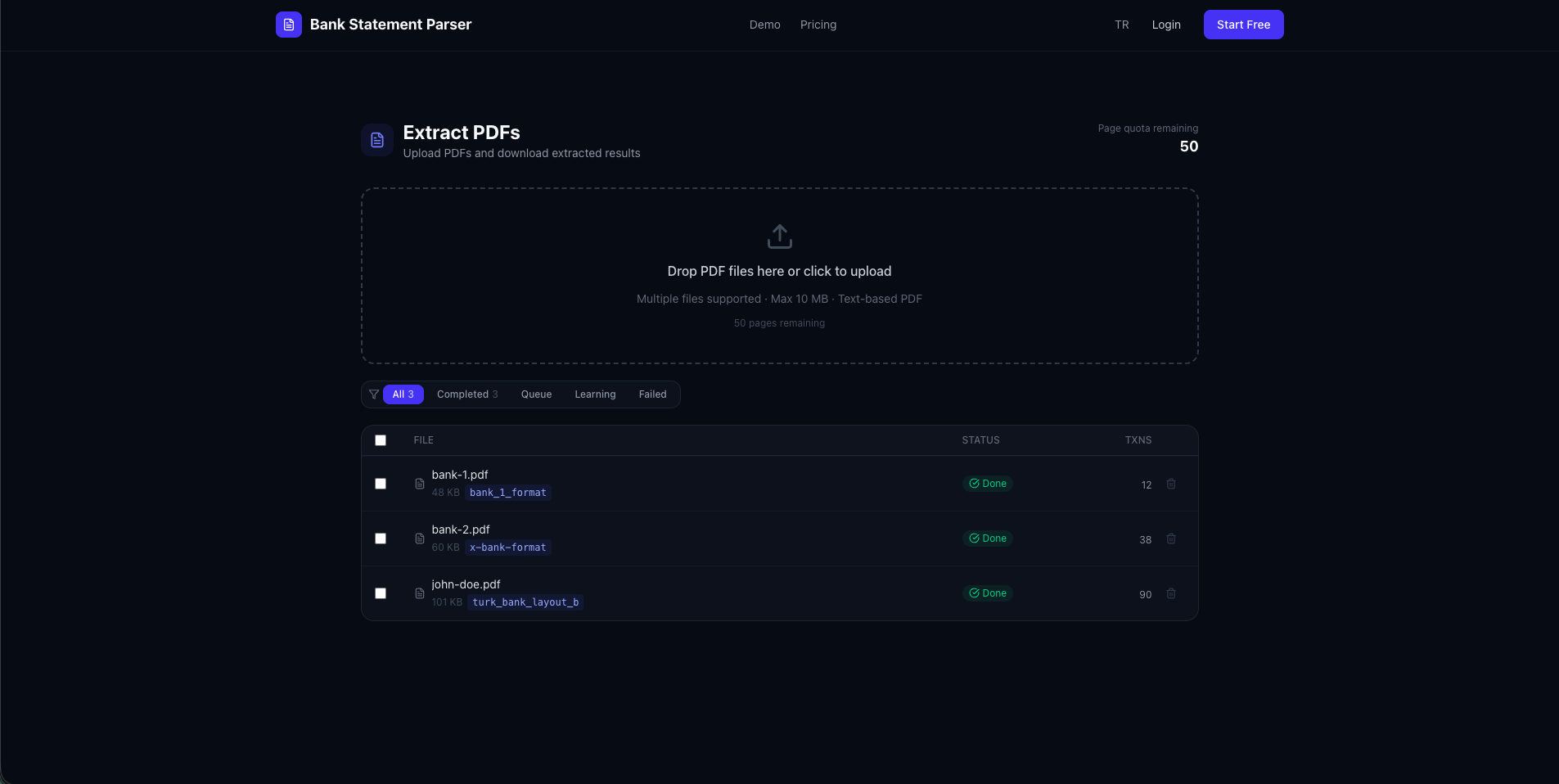Click the 101 KB file size
The height and width of the screenshot is (784, 1559).
(447, 602)
